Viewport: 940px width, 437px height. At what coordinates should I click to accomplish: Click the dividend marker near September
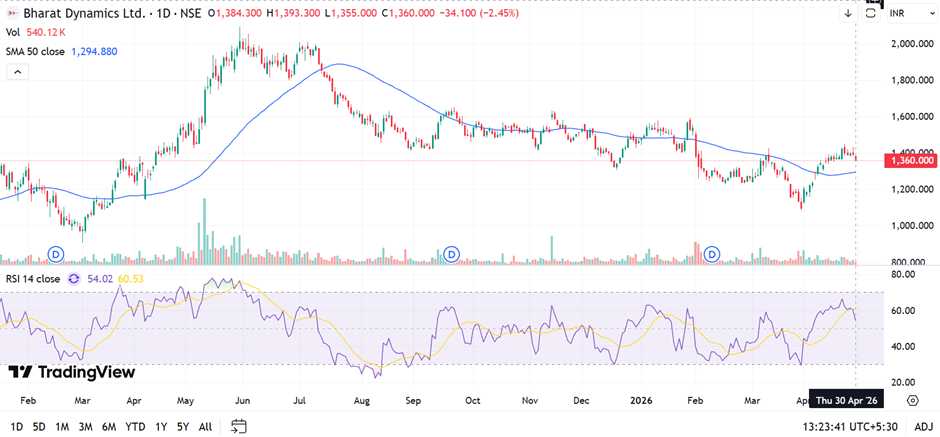[451, 254]
